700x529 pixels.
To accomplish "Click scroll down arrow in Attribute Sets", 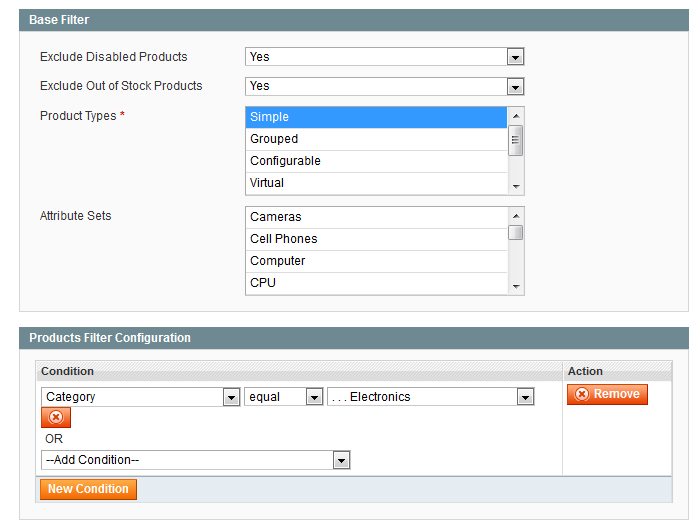I will pos(516,287).
